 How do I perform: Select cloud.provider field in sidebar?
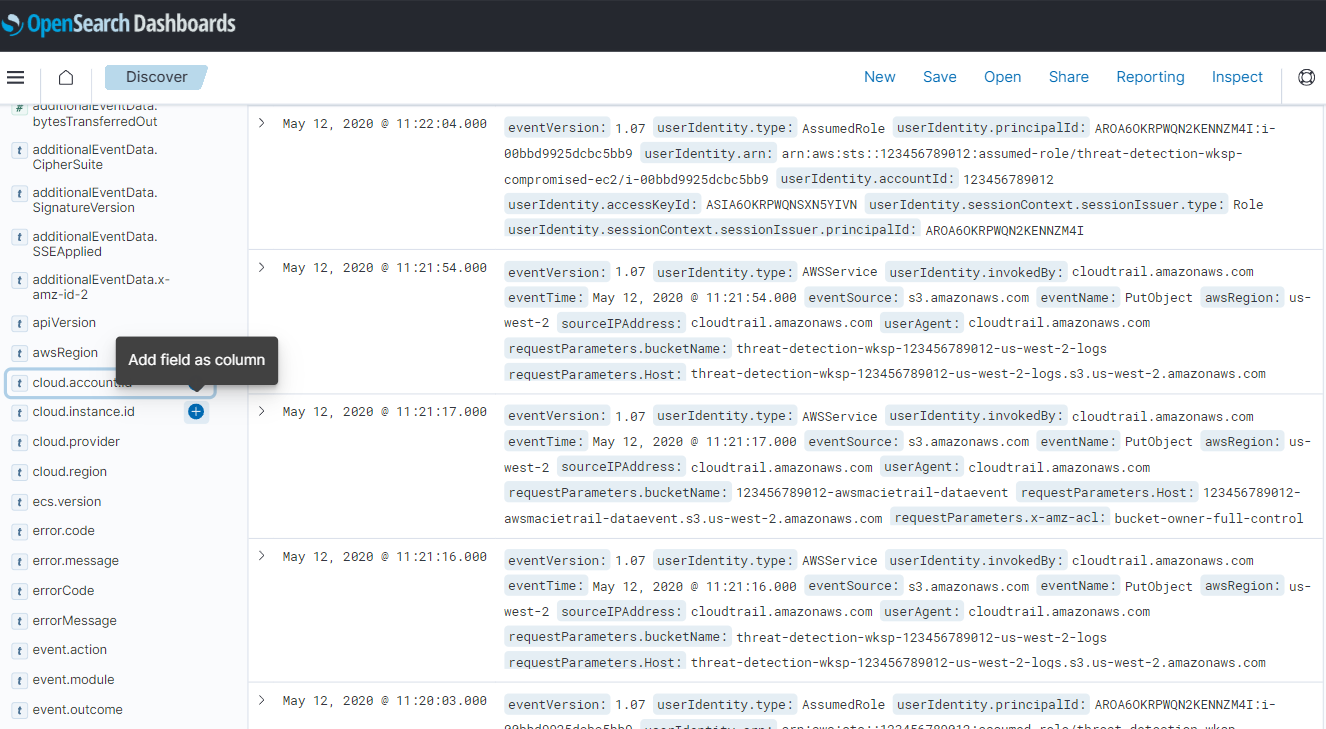76,442
